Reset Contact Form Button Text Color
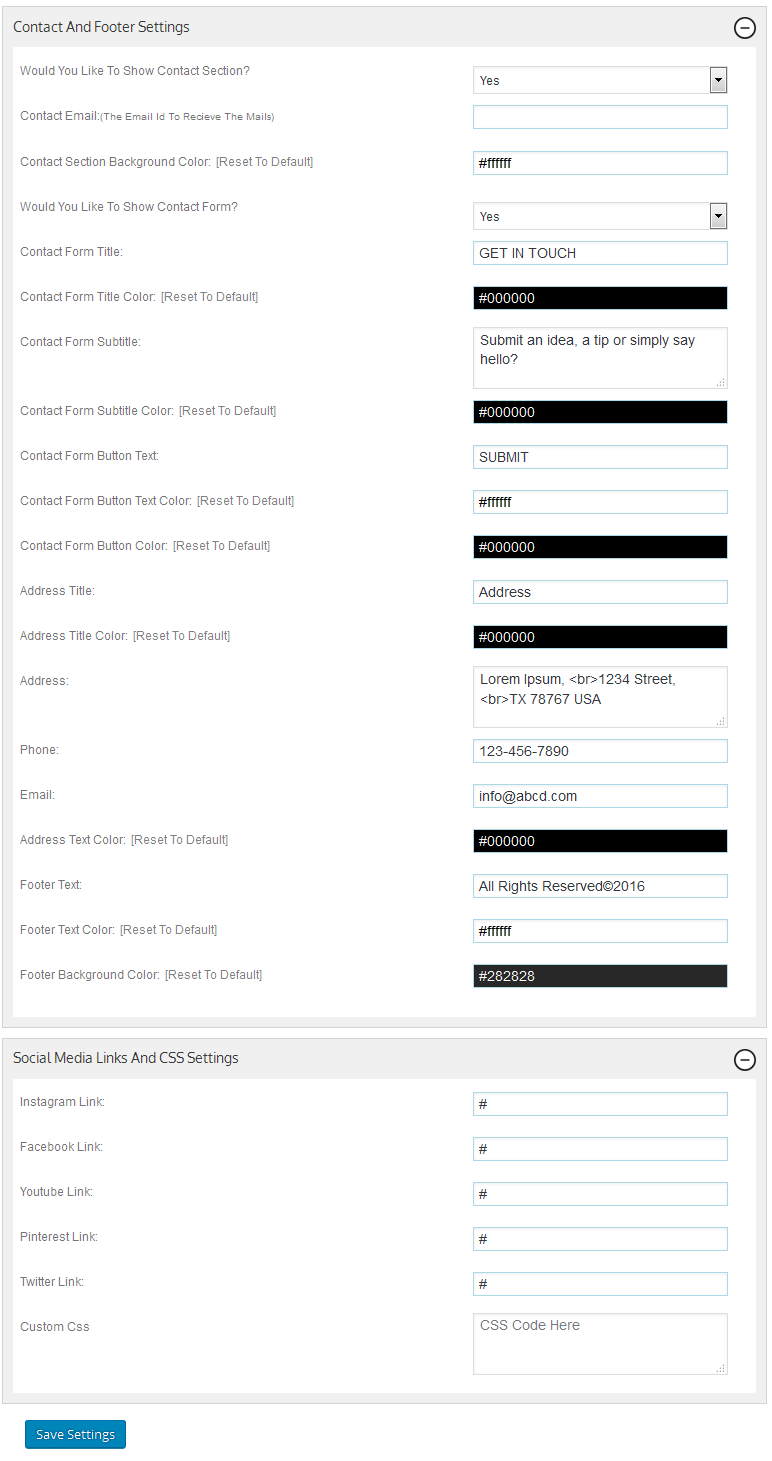Viewport: 772px width, 1461px height. (245, 501)
